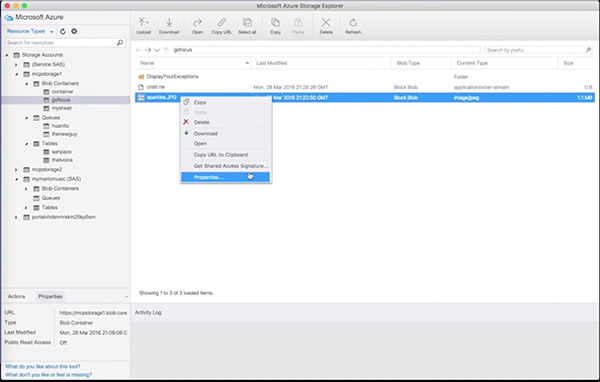Select Properties in the context menu

pos(226,177)
